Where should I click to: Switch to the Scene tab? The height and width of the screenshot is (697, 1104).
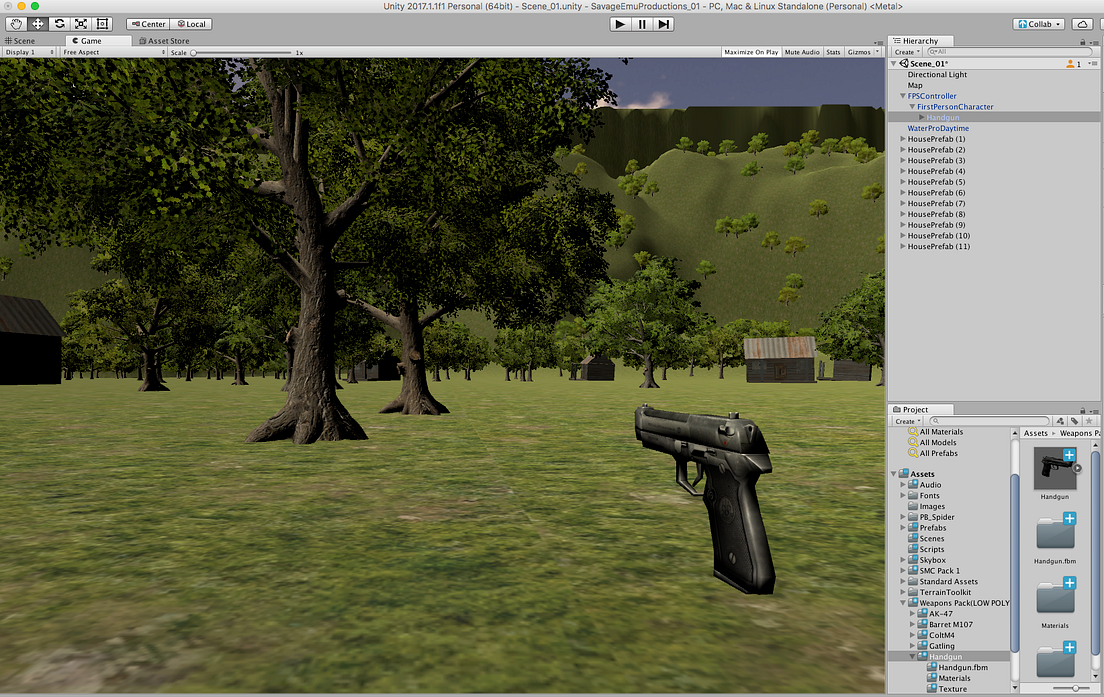pyautogui.click(x=21, y=40)
